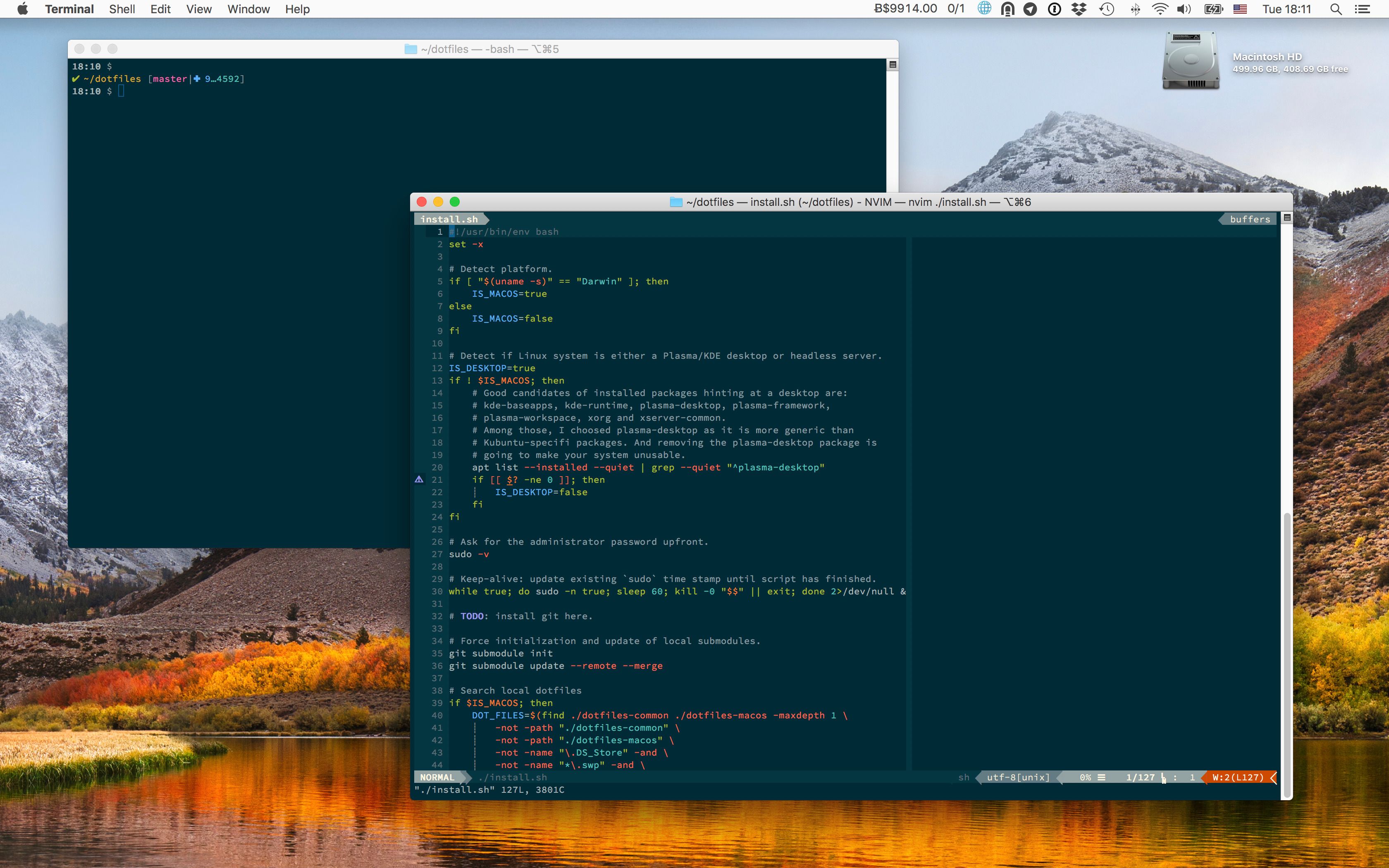The height and width of the screenshot is (868, 1389).
Task: Click the master branch name in bash prompt
Action: [x=169, y=79]
